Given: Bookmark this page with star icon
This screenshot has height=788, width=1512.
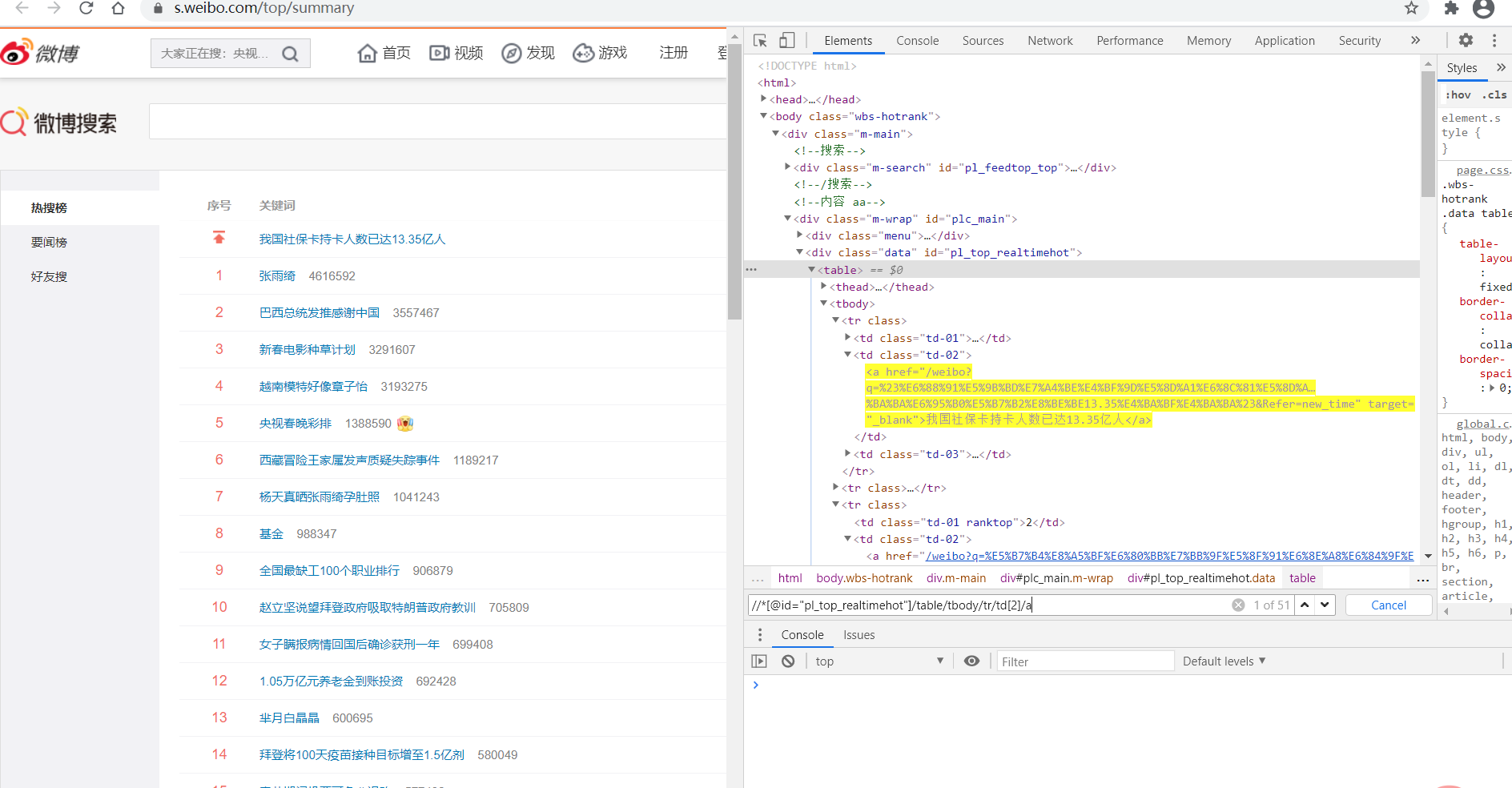Looking at the screenshot, I should tap(1411, 8).
